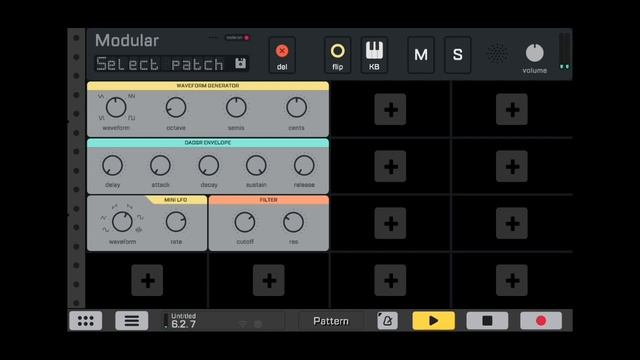
Task: Click the cents knob
Action: (x=296, y=108)
